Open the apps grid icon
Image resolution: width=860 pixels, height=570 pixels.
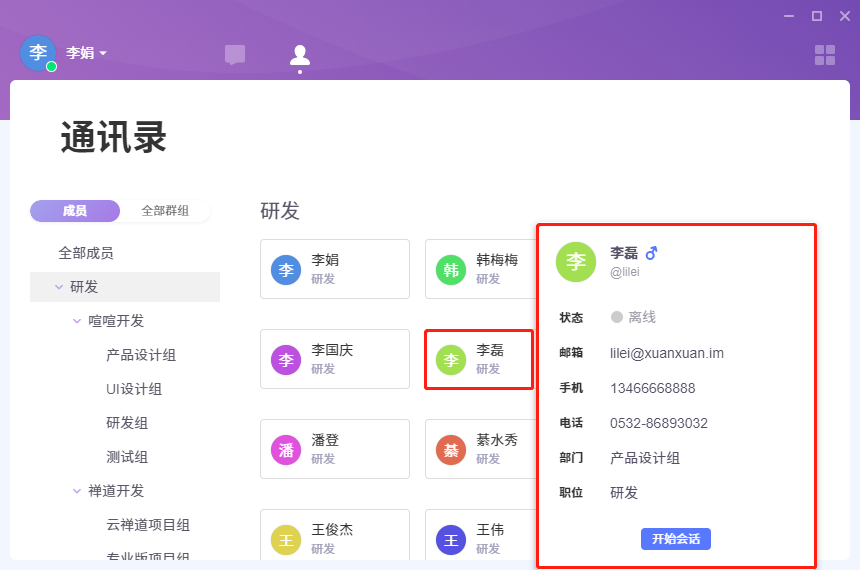pos(825,55)
